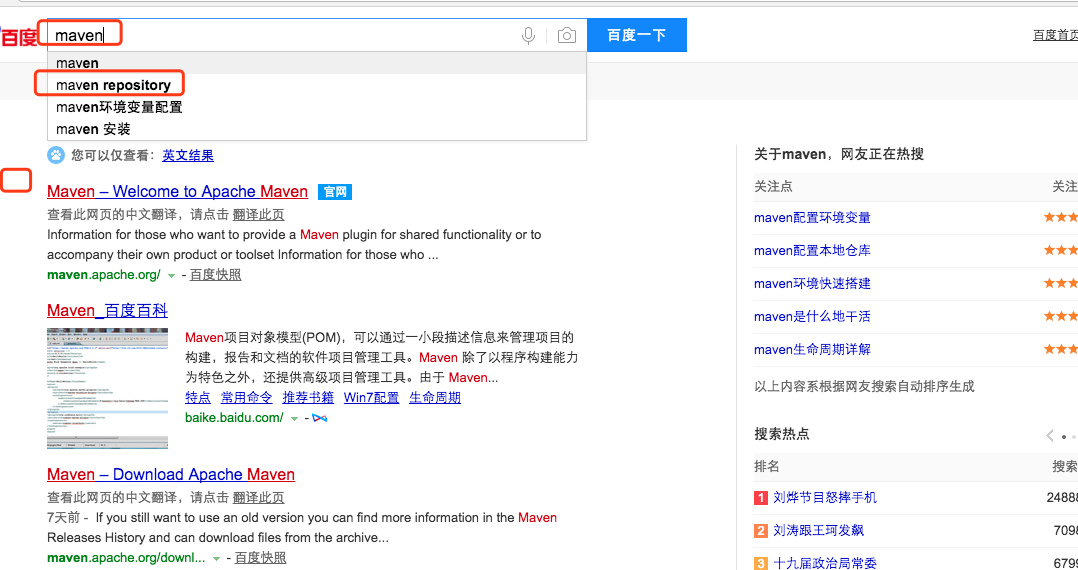Click the blue ribbon icon after baike.baidu.com

pyautogui.click(x=320, y=418)
